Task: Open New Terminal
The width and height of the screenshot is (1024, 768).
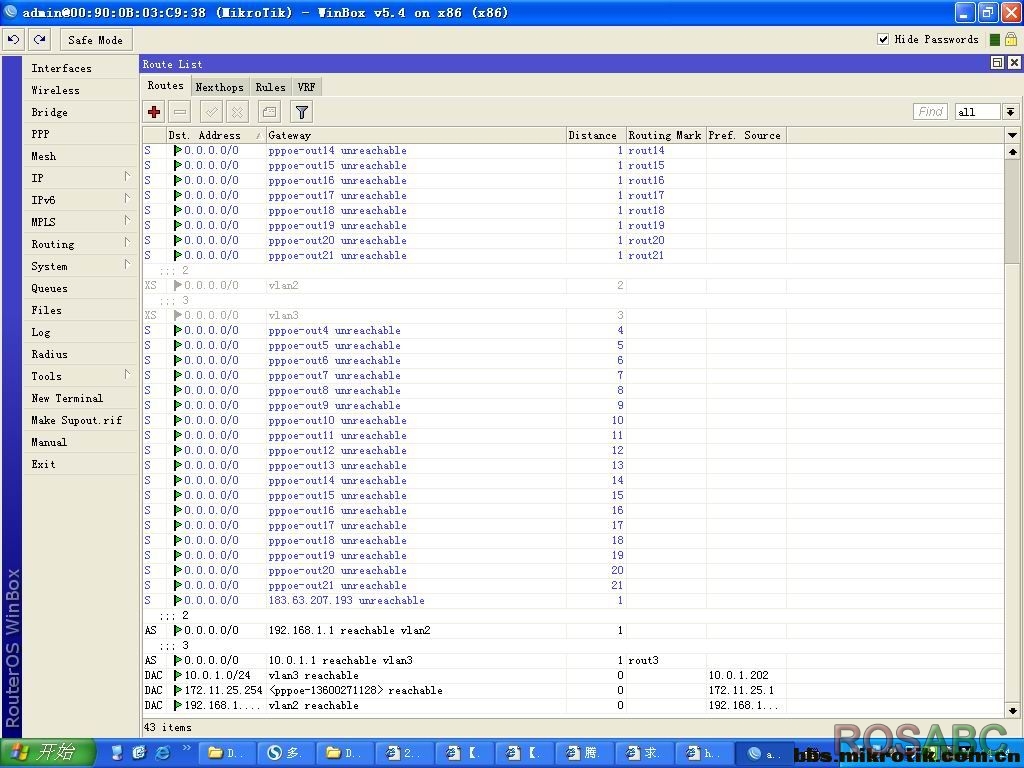Action: 80,398
